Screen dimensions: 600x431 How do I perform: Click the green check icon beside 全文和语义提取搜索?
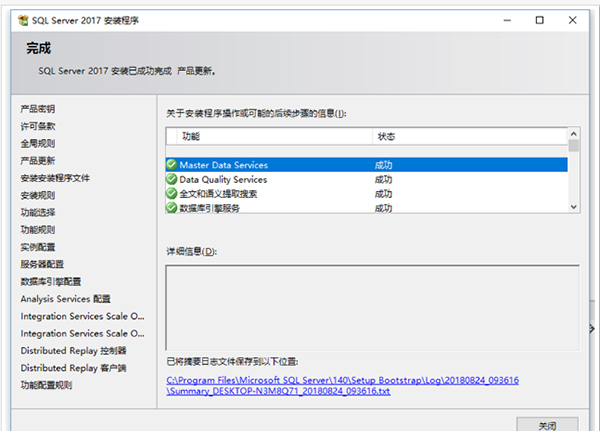[172, 194]
